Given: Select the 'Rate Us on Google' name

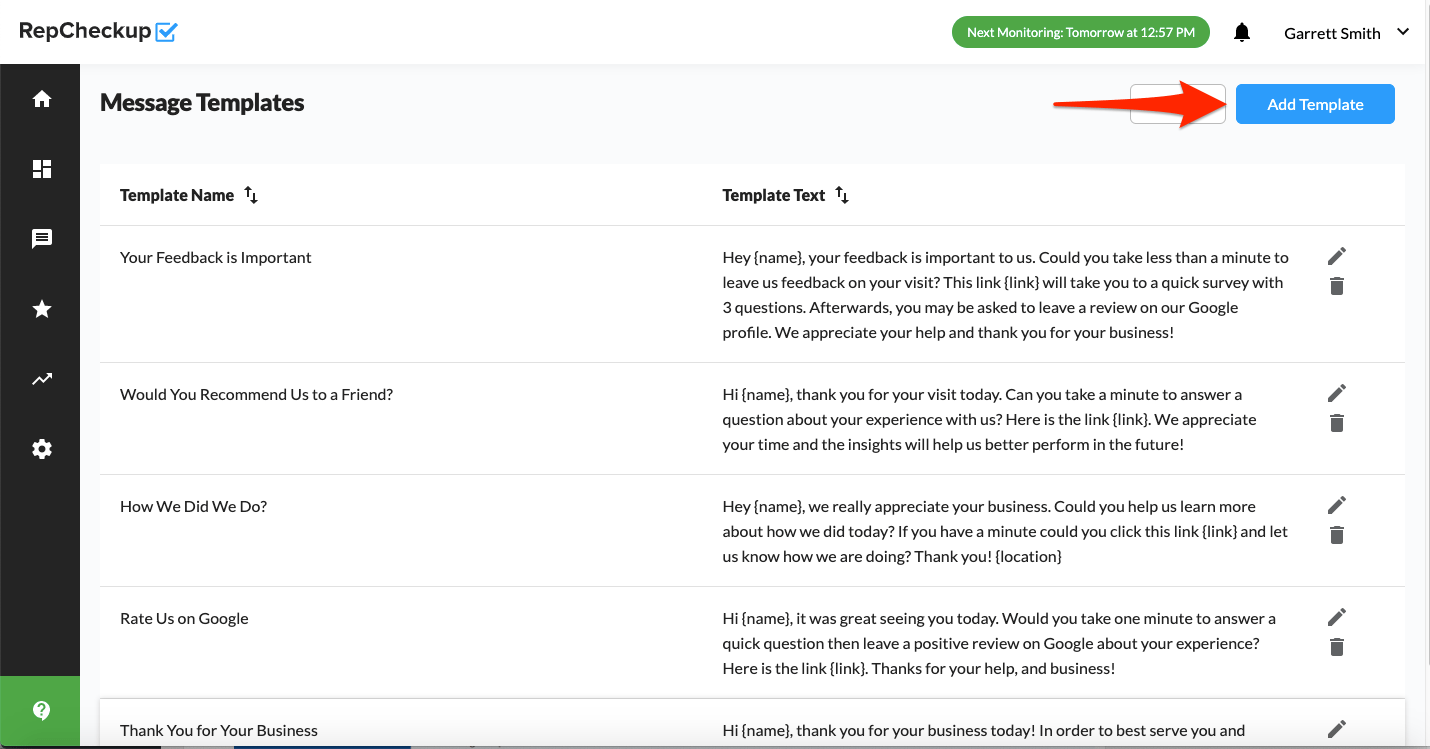Looking at the screenshot, I should click(184, 618).
